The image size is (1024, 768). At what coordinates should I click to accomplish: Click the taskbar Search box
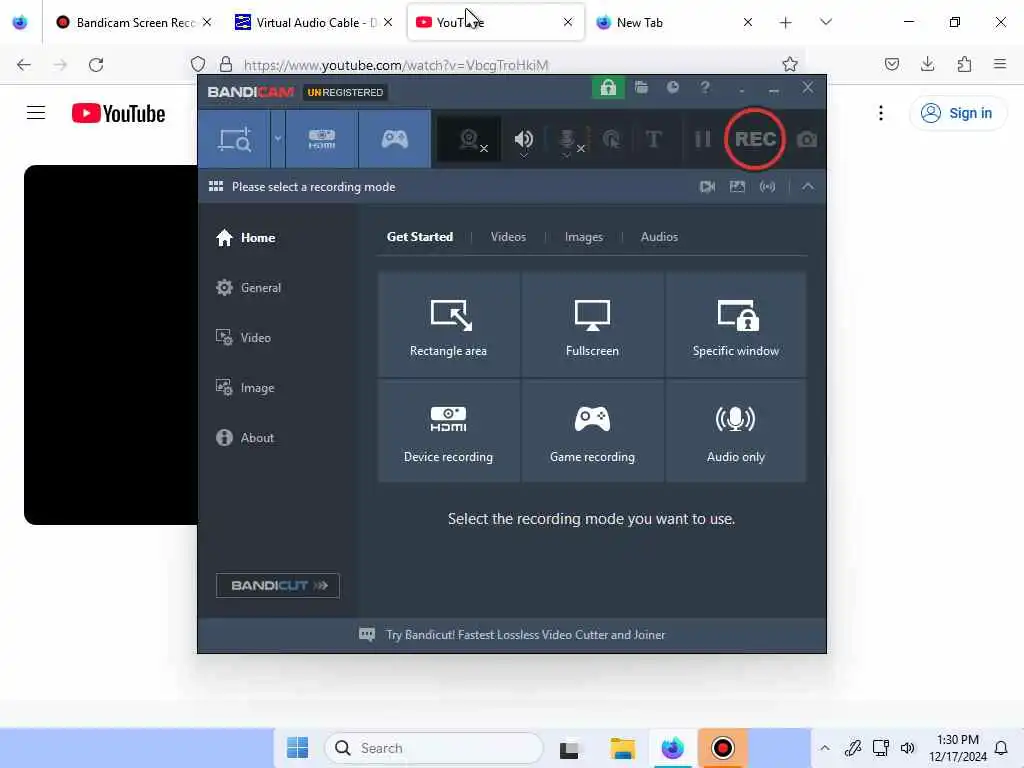[434, 748]
